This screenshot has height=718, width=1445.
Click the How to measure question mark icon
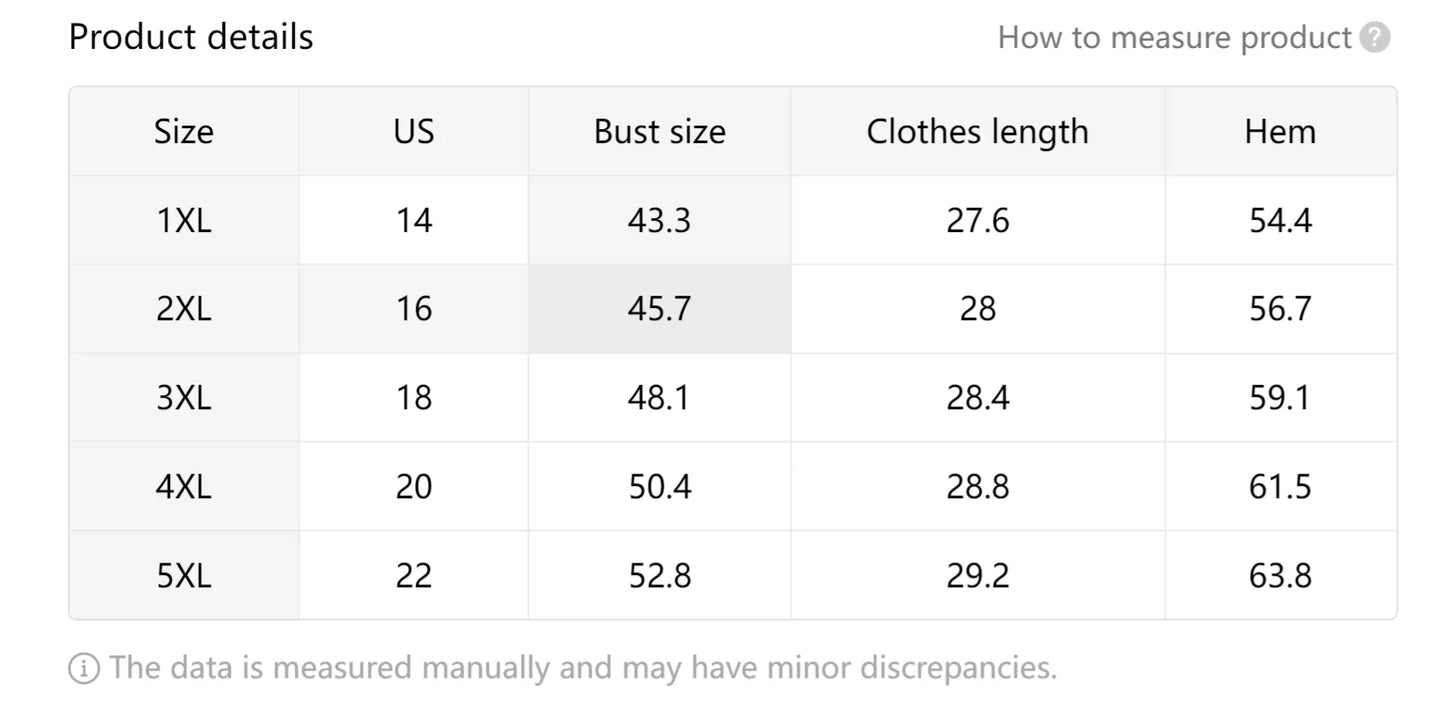pyautogui.click(x=1376, y=37)
